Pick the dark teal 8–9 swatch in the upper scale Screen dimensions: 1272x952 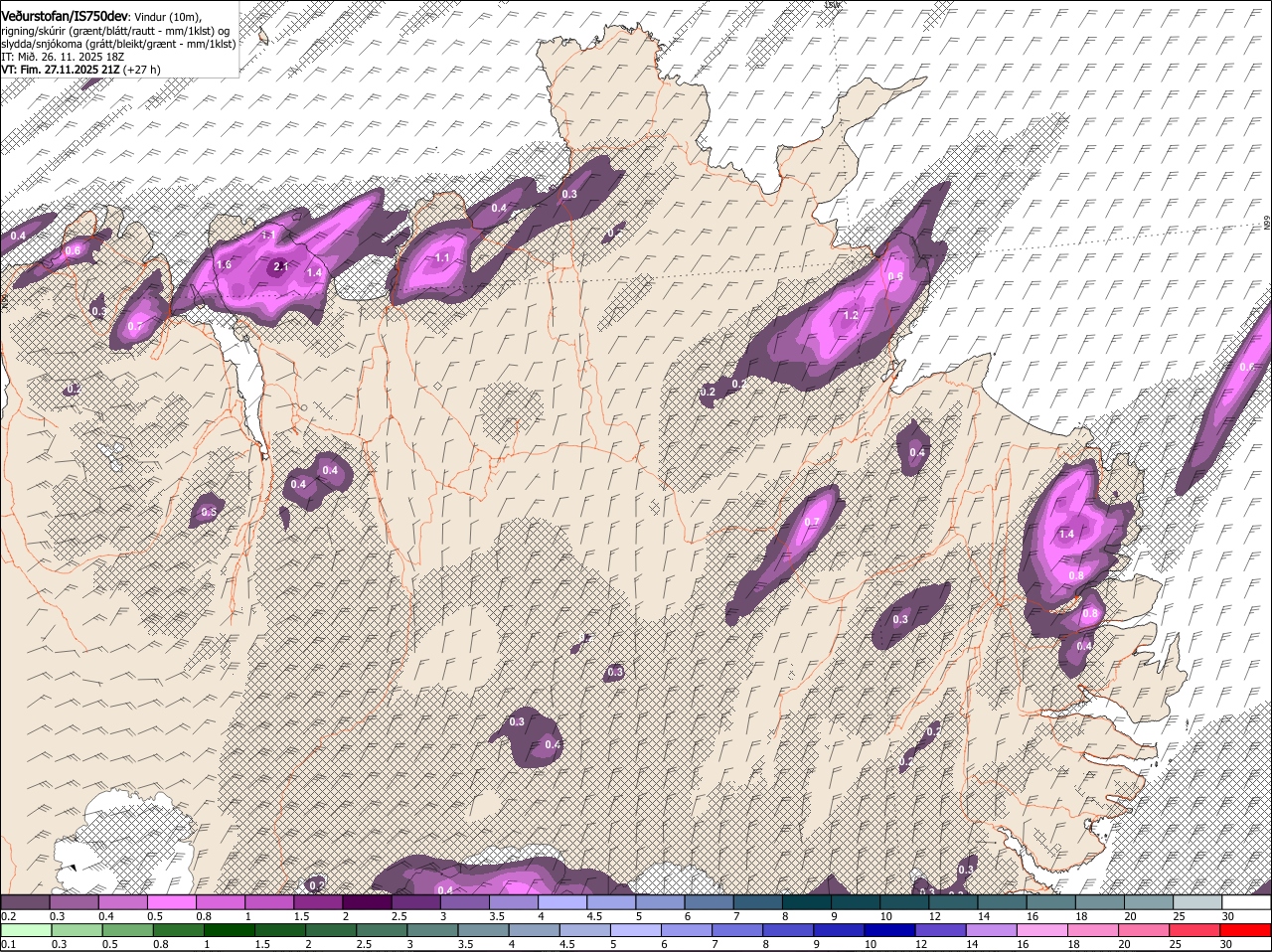click(807, 902)
